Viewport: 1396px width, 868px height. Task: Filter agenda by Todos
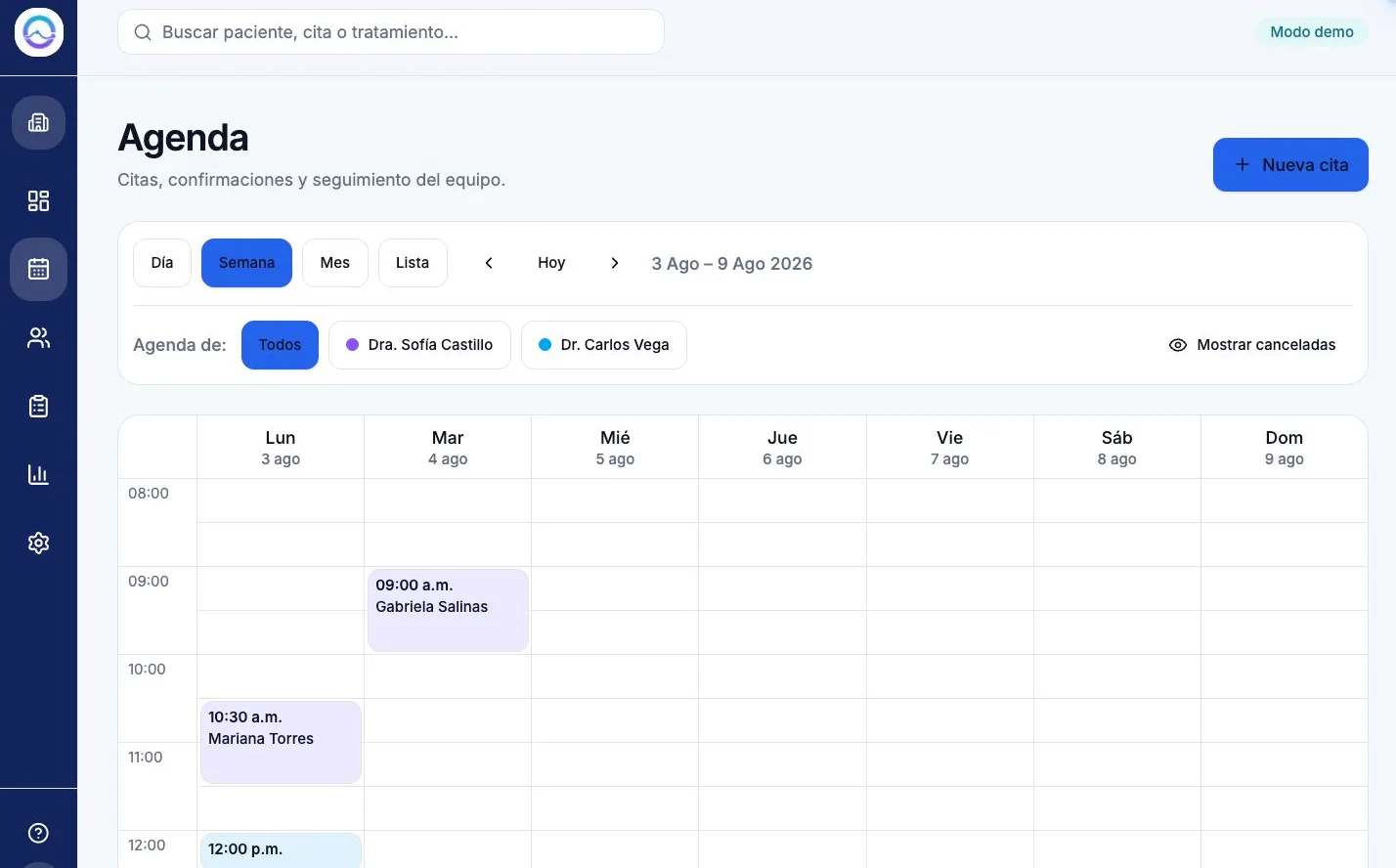[280, 345]
